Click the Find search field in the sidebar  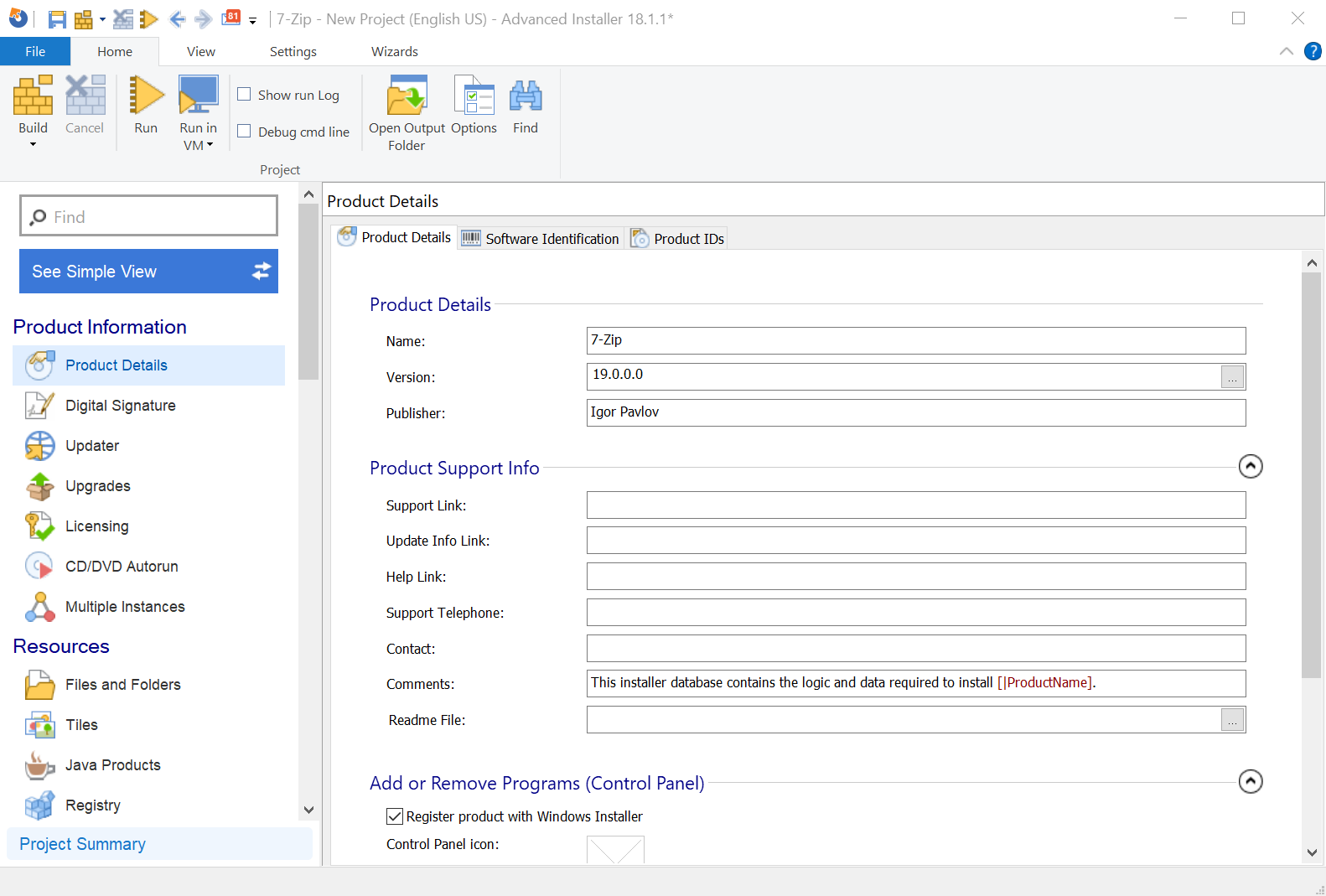(x=148, y=216)
